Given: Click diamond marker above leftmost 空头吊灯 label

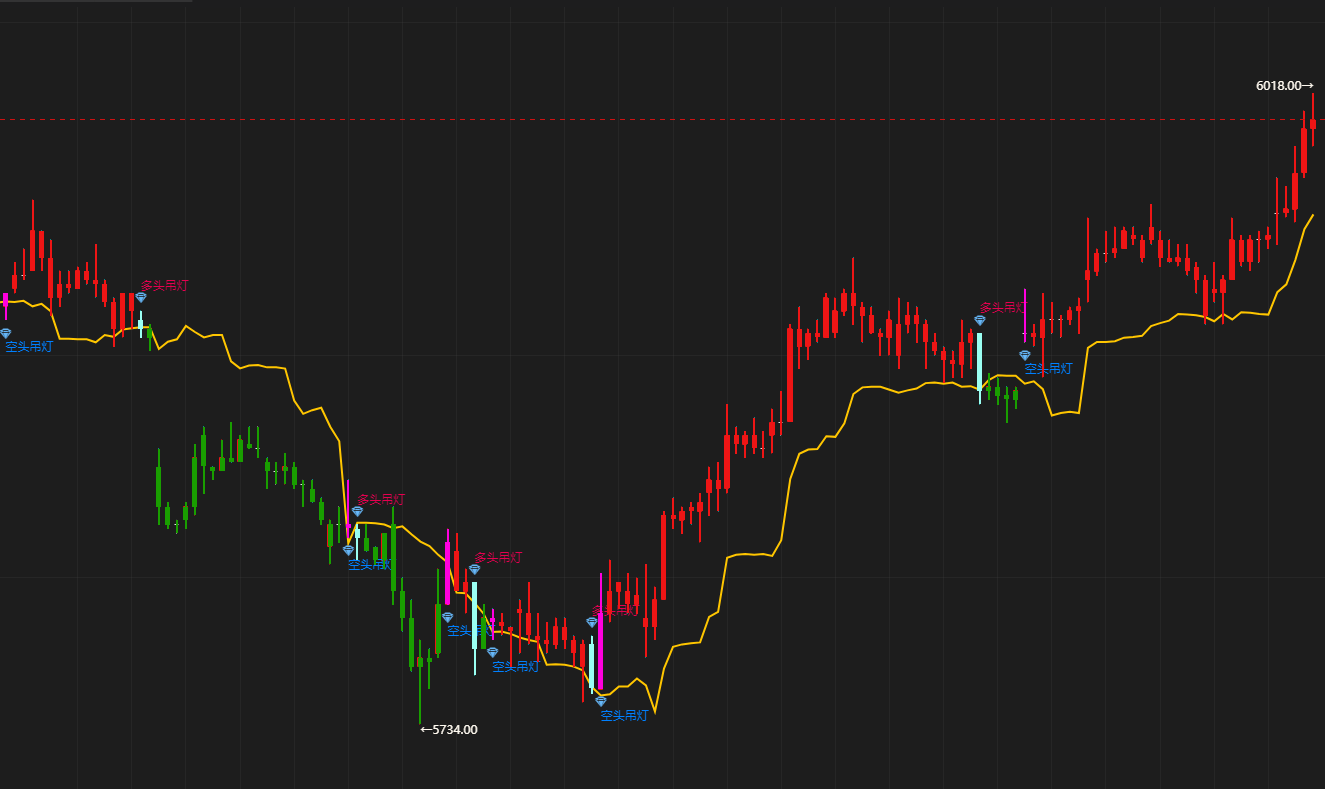Looking at the screenshot, I should (5, 333).
